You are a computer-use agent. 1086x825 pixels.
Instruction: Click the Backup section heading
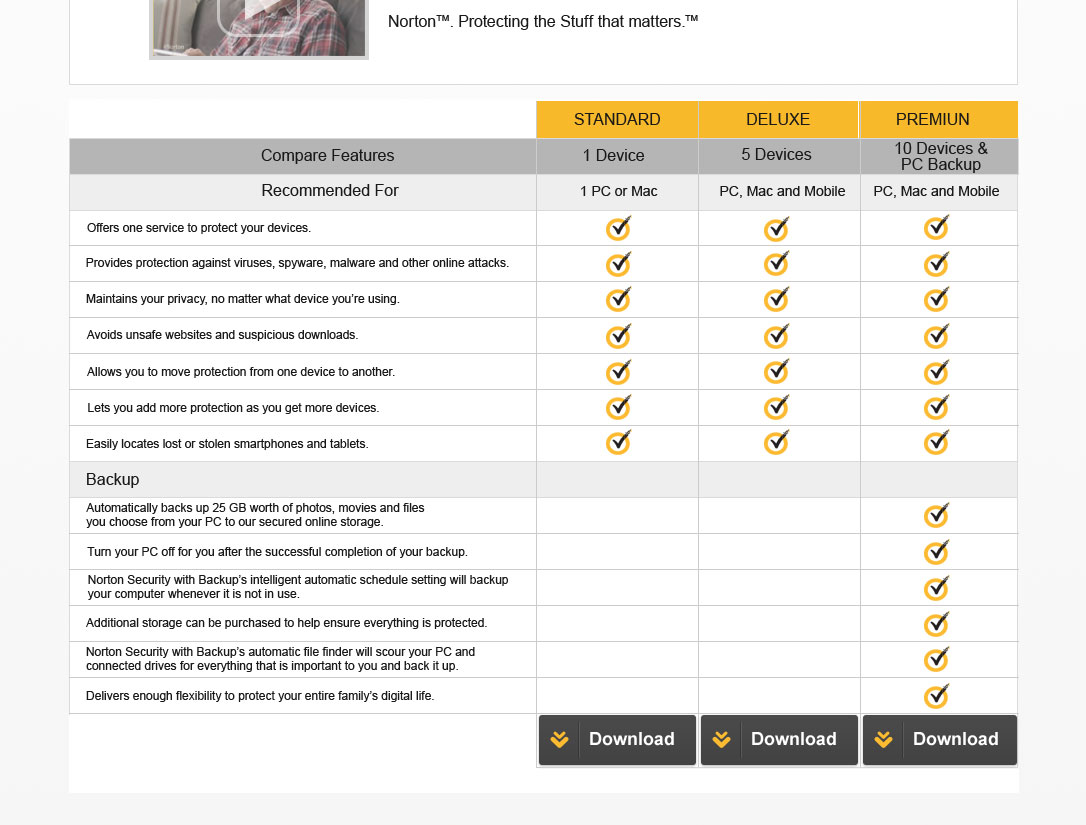[x=113, y=480]
